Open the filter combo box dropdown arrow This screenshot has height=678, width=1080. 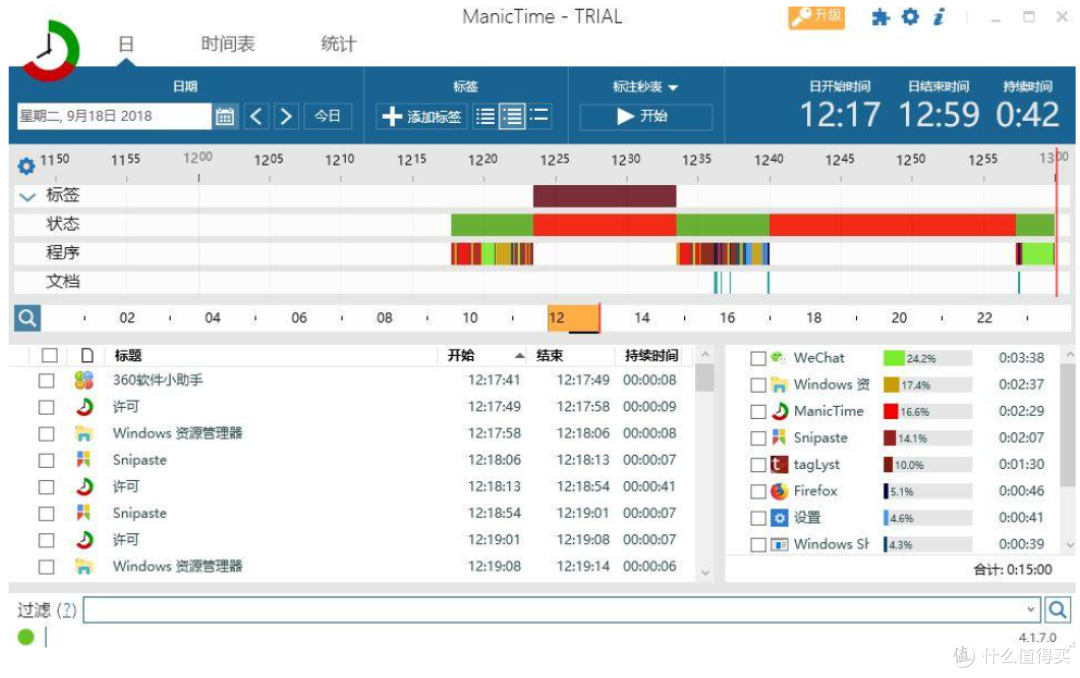1030,610
